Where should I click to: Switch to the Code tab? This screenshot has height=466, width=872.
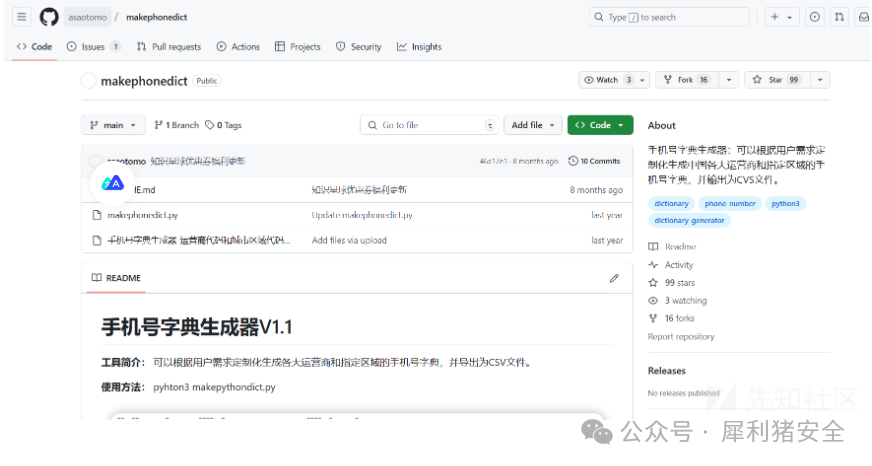(34, 47)
